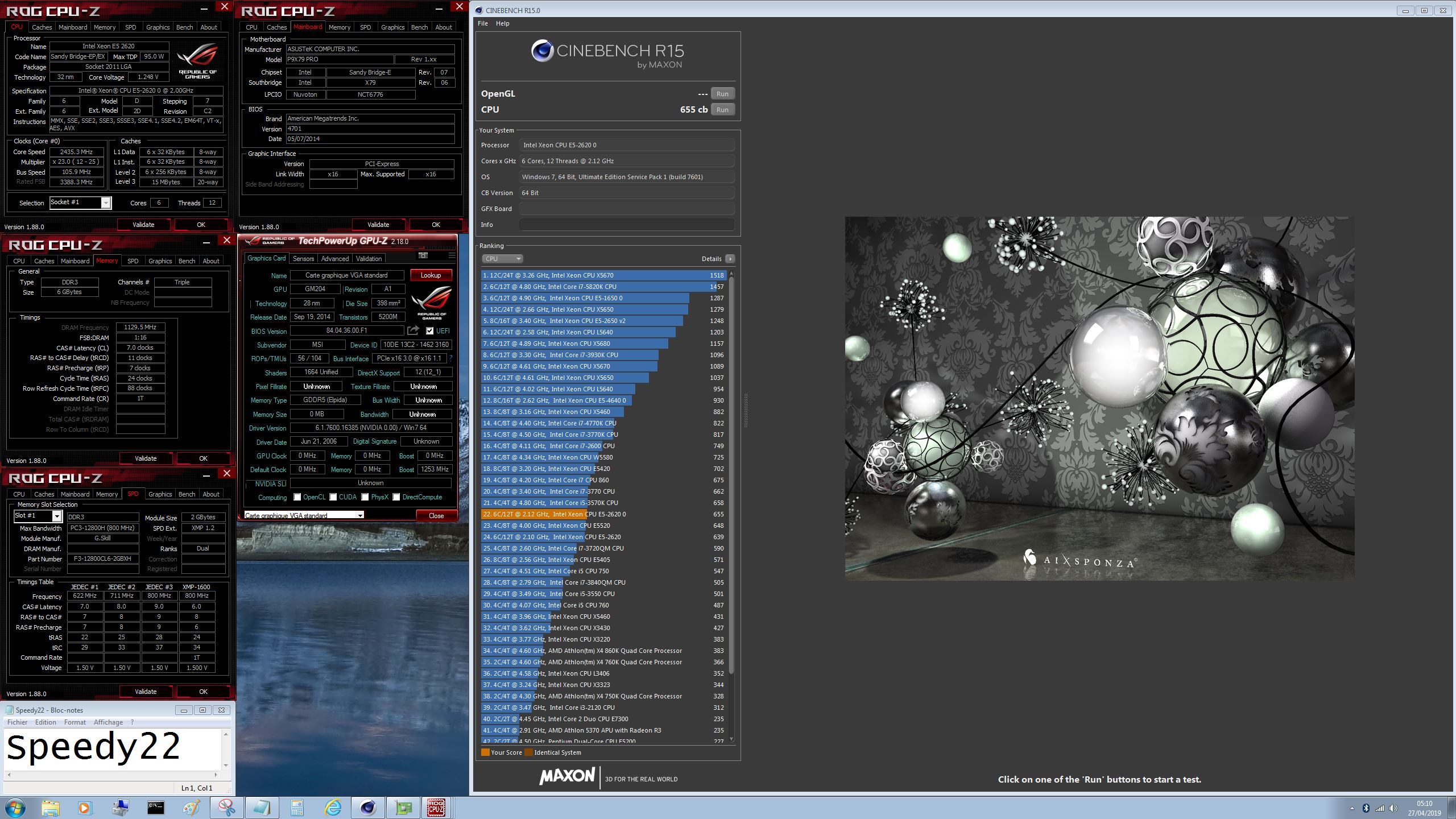Click the Bus Interface question mark in GPU-Z

point(451,358)
